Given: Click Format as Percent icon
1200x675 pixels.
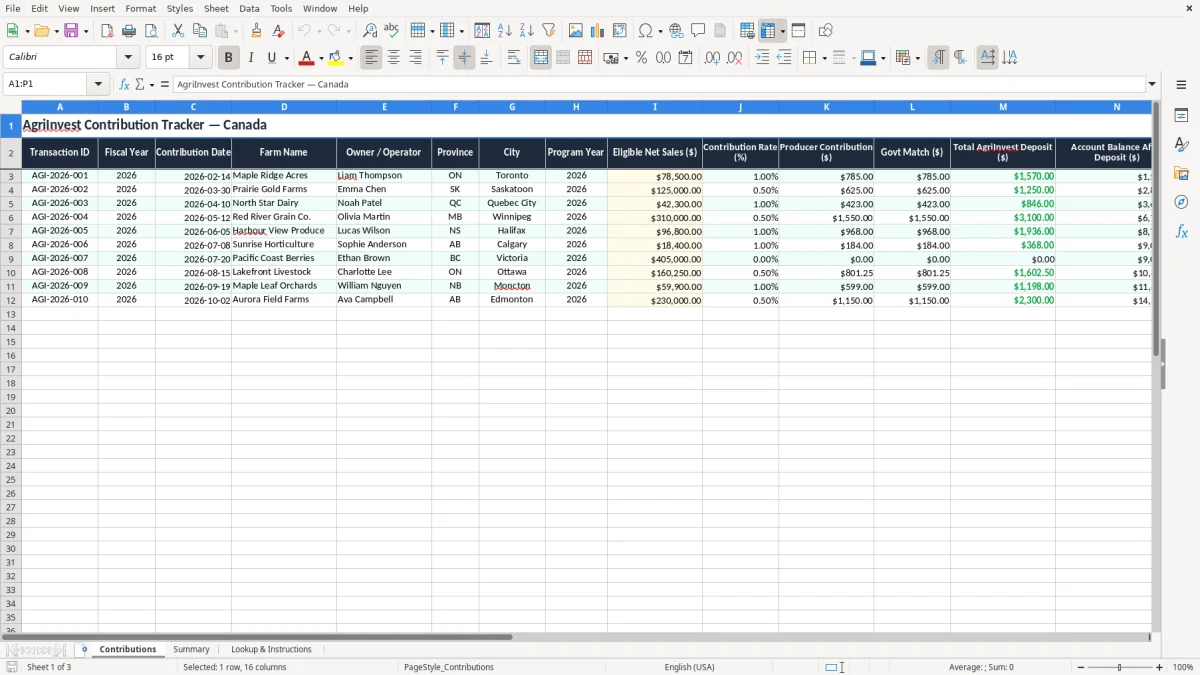Looking at the screenshot, I should 641,58.
